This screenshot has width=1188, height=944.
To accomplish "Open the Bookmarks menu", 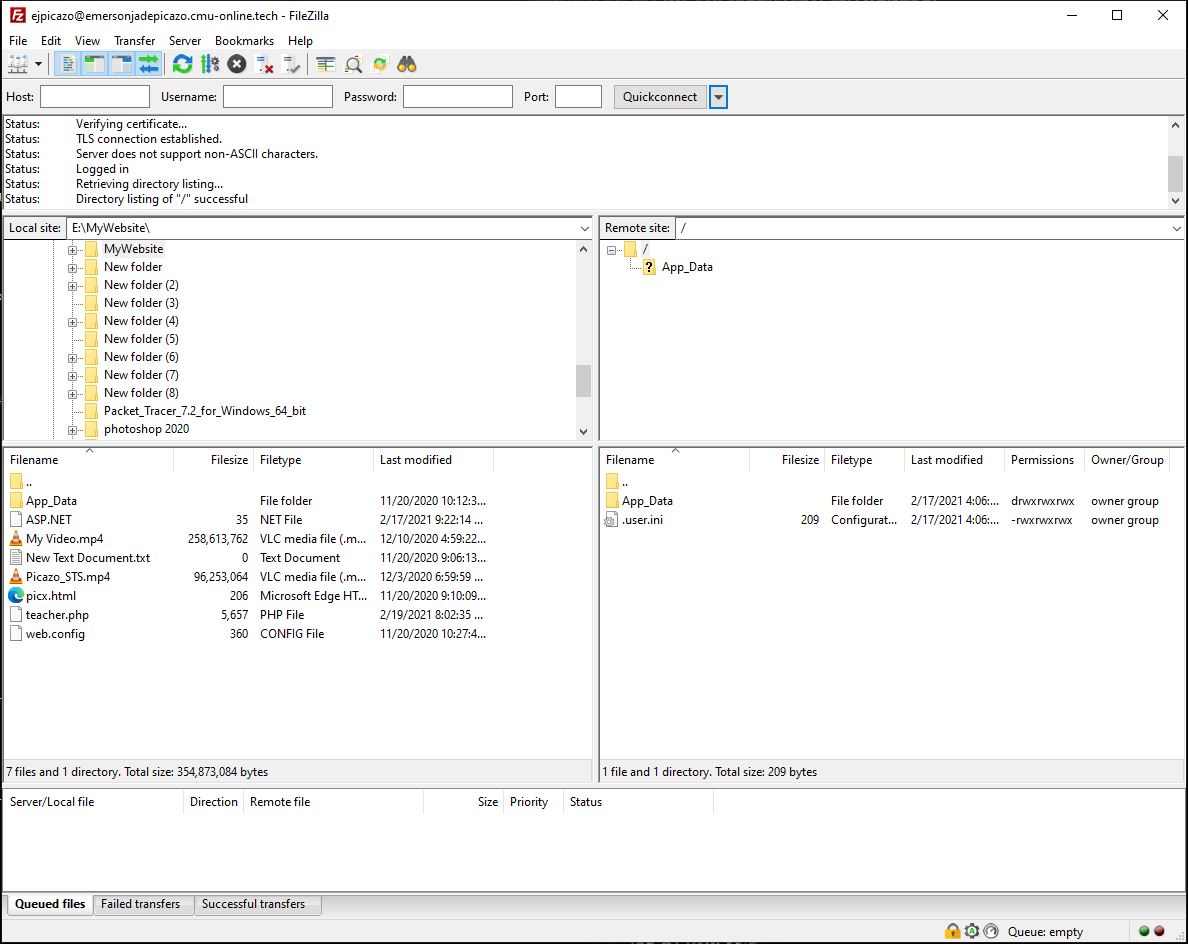I will (x=244, y=41).
